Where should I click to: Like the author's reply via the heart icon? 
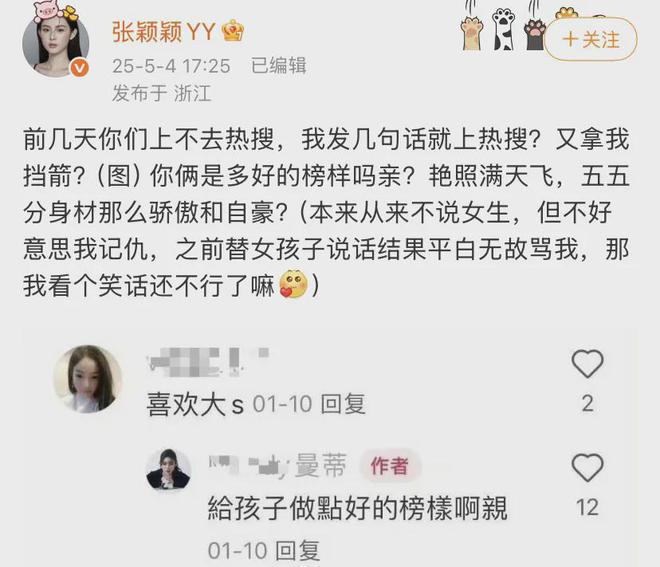click(x=588, y=468)
